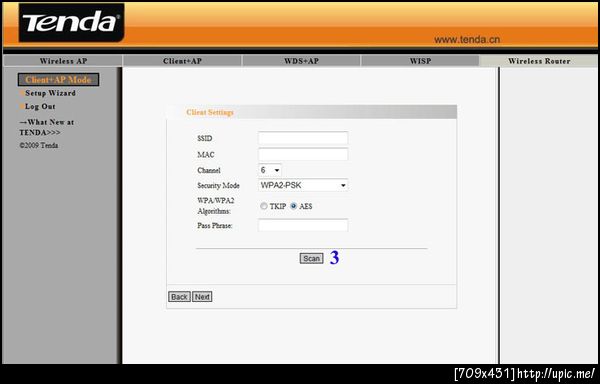
Task: Click the Client Settings heading
Action: (210, 112)
